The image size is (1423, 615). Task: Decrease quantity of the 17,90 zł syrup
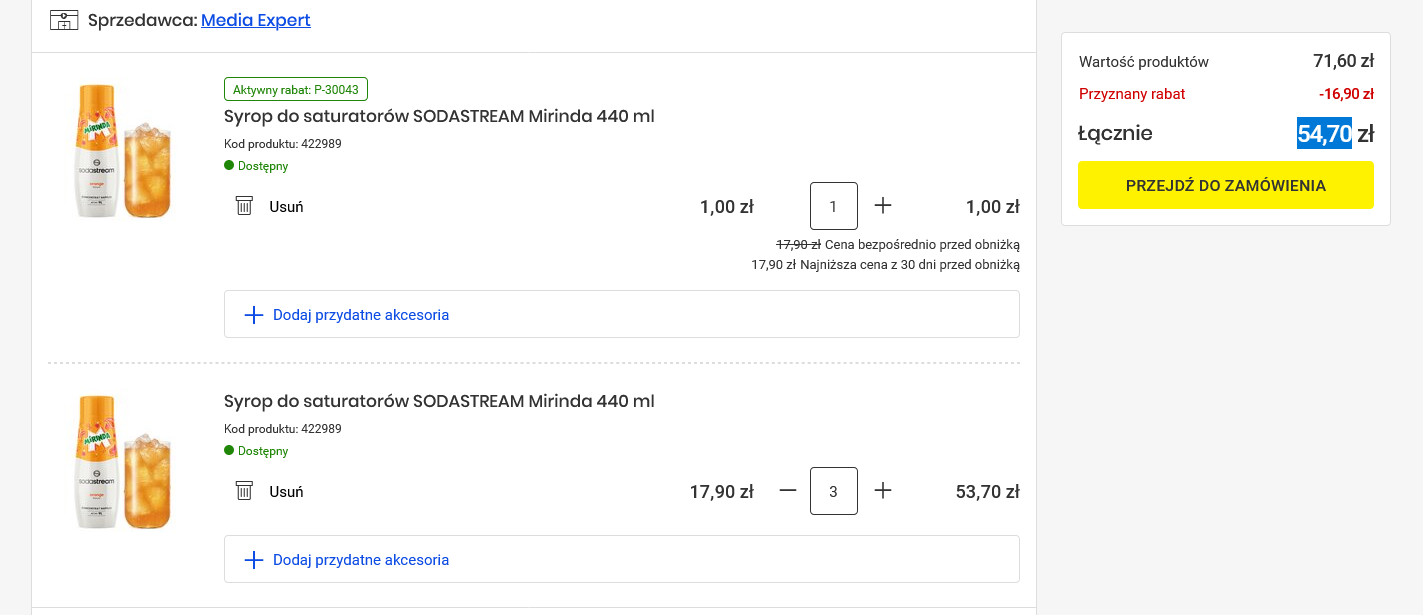(788, 491)
